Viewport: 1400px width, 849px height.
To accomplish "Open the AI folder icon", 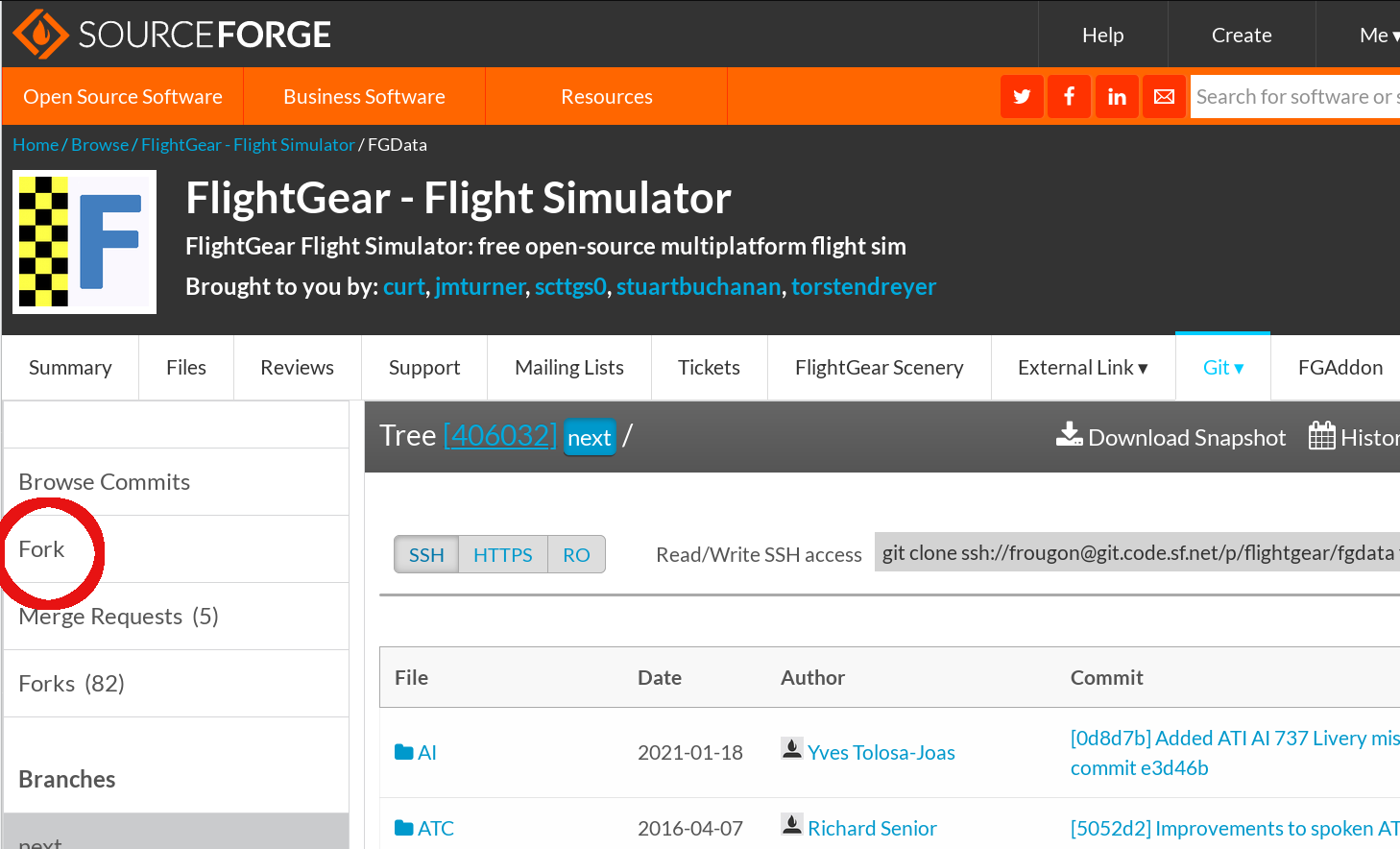I will pos(404,752).
